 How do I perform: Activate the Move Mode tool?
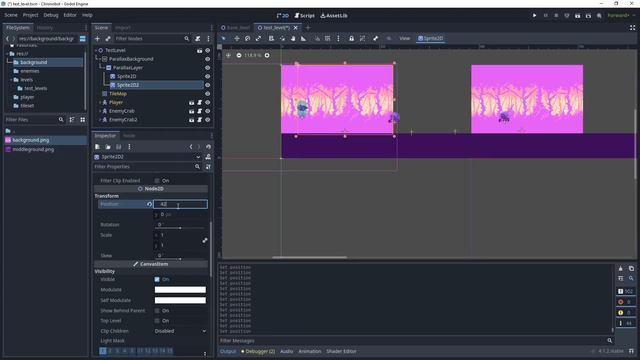237,38
